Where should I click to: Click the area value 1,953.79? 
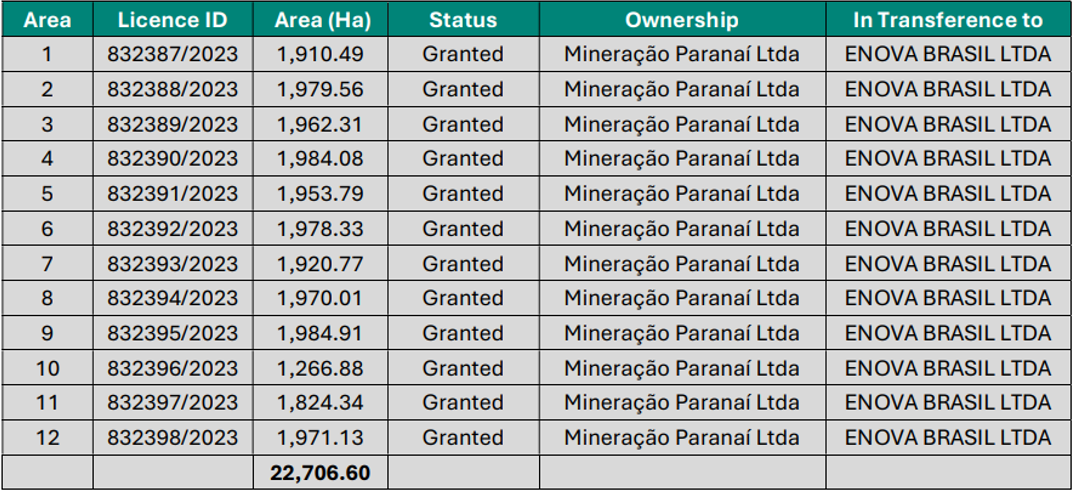(320, 193)
